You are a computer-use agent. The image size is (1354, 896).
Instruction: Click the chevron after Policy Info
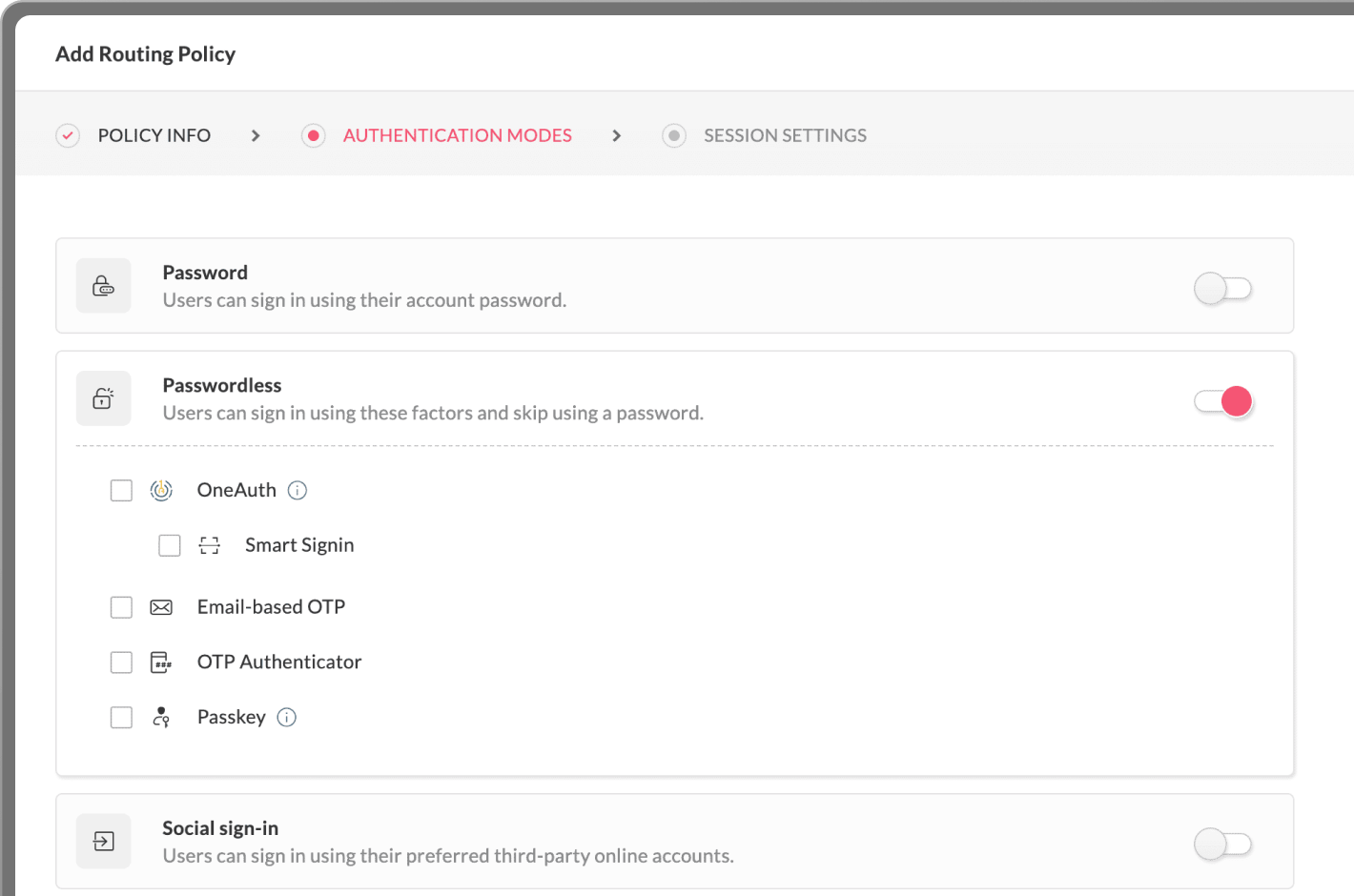click(256, 135)
